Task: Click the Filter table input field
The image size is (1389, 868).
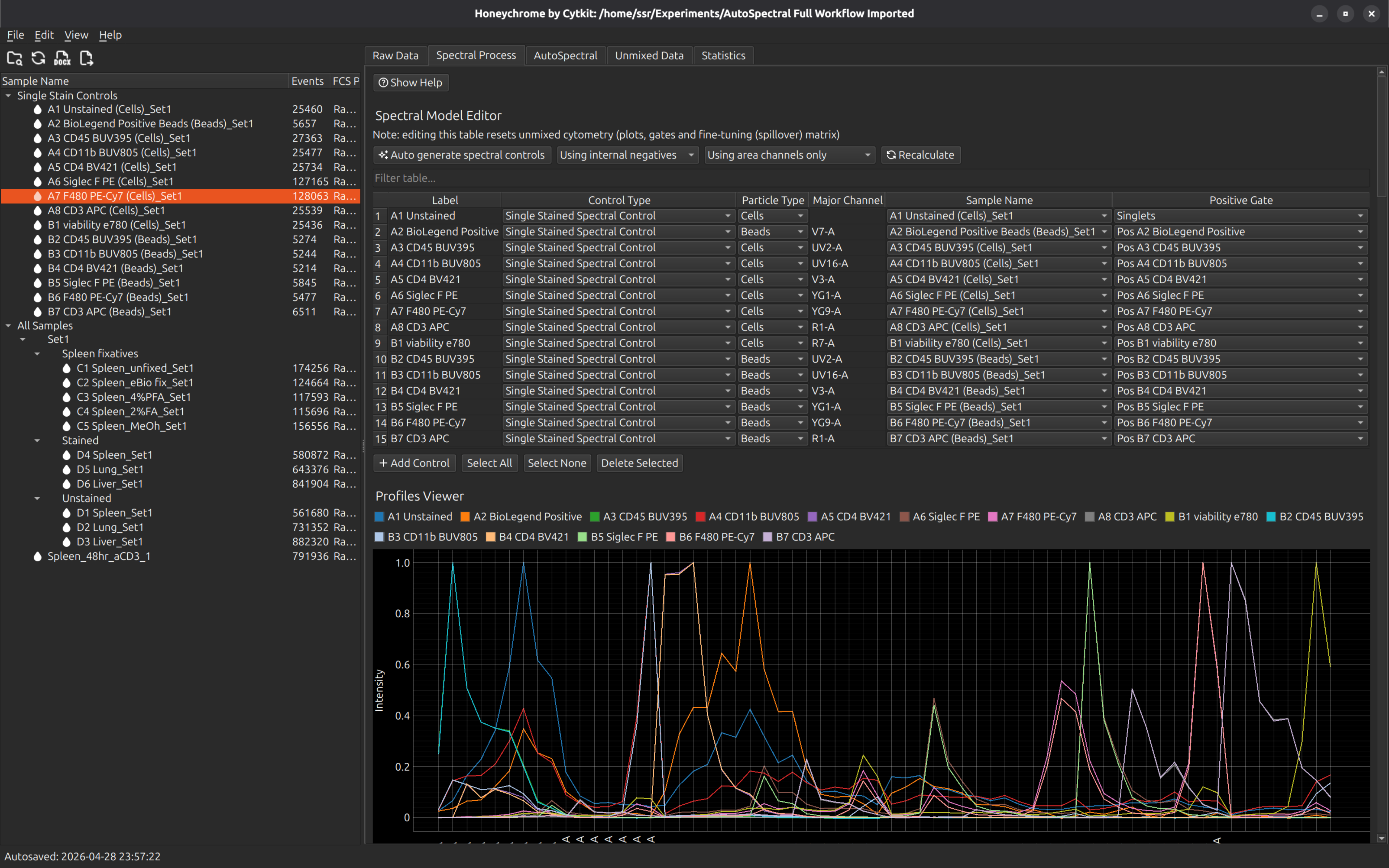Action: (x=871, y=178)
